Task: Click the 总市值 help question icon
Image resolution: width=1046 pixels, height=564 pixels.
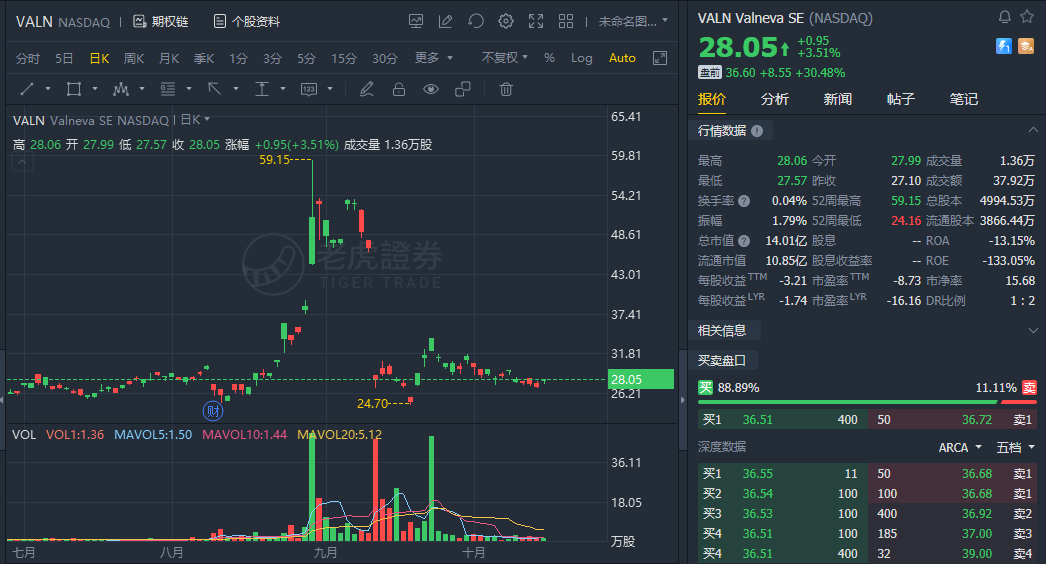Action: click(744, 241)
